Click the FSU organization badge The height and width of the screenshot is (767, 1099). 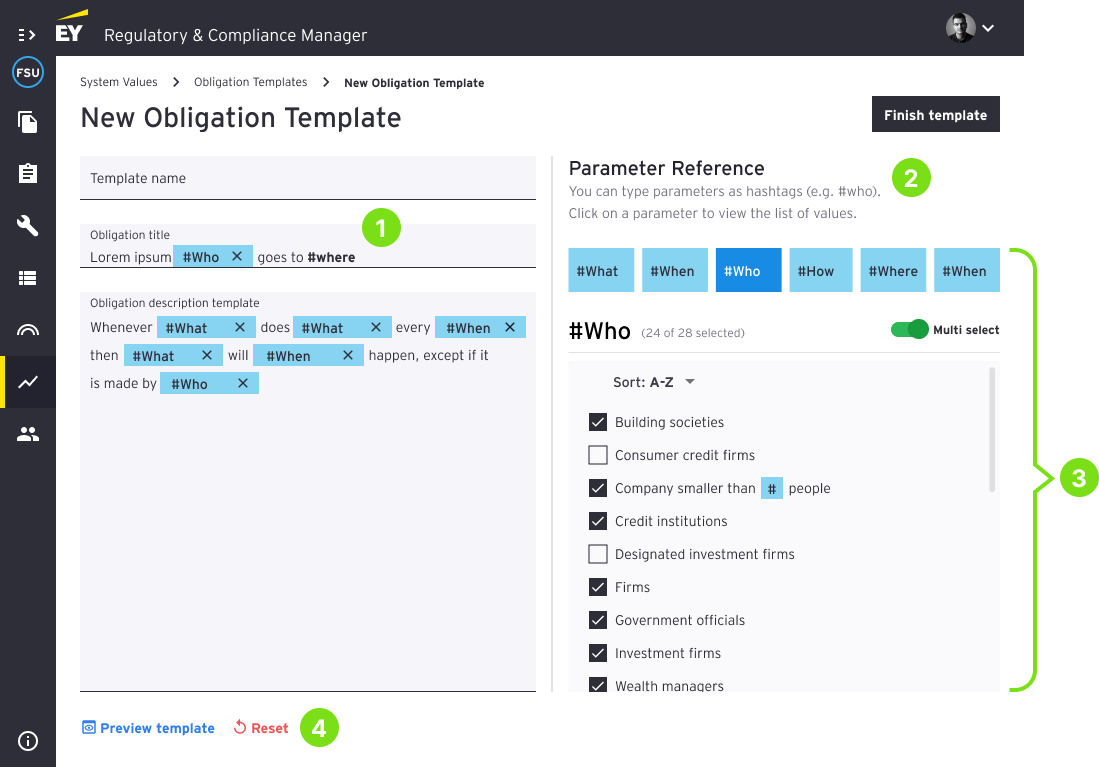click(x=28, y=74)
